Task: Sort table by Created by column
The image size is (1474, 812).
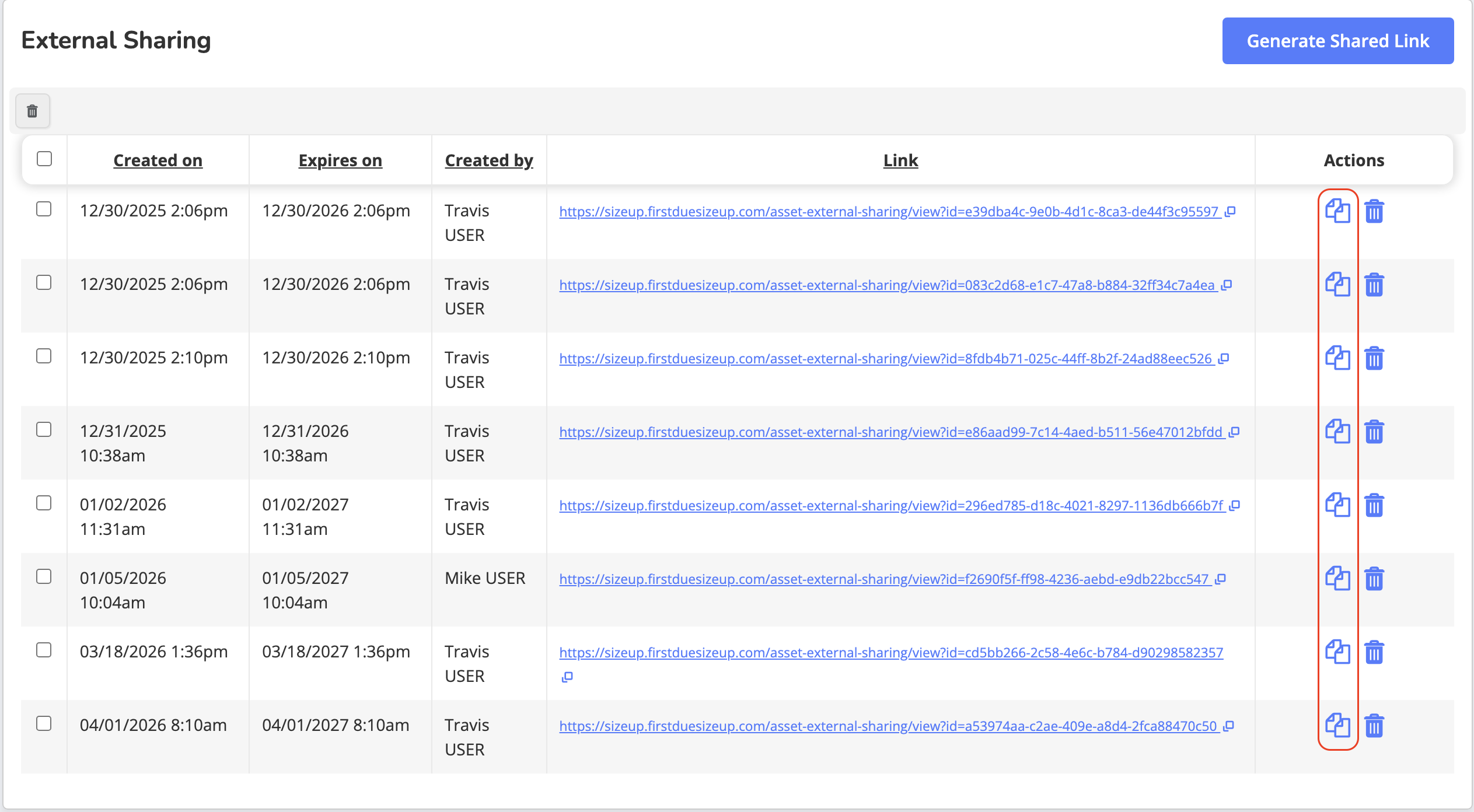Action: (x=489, y=160)
